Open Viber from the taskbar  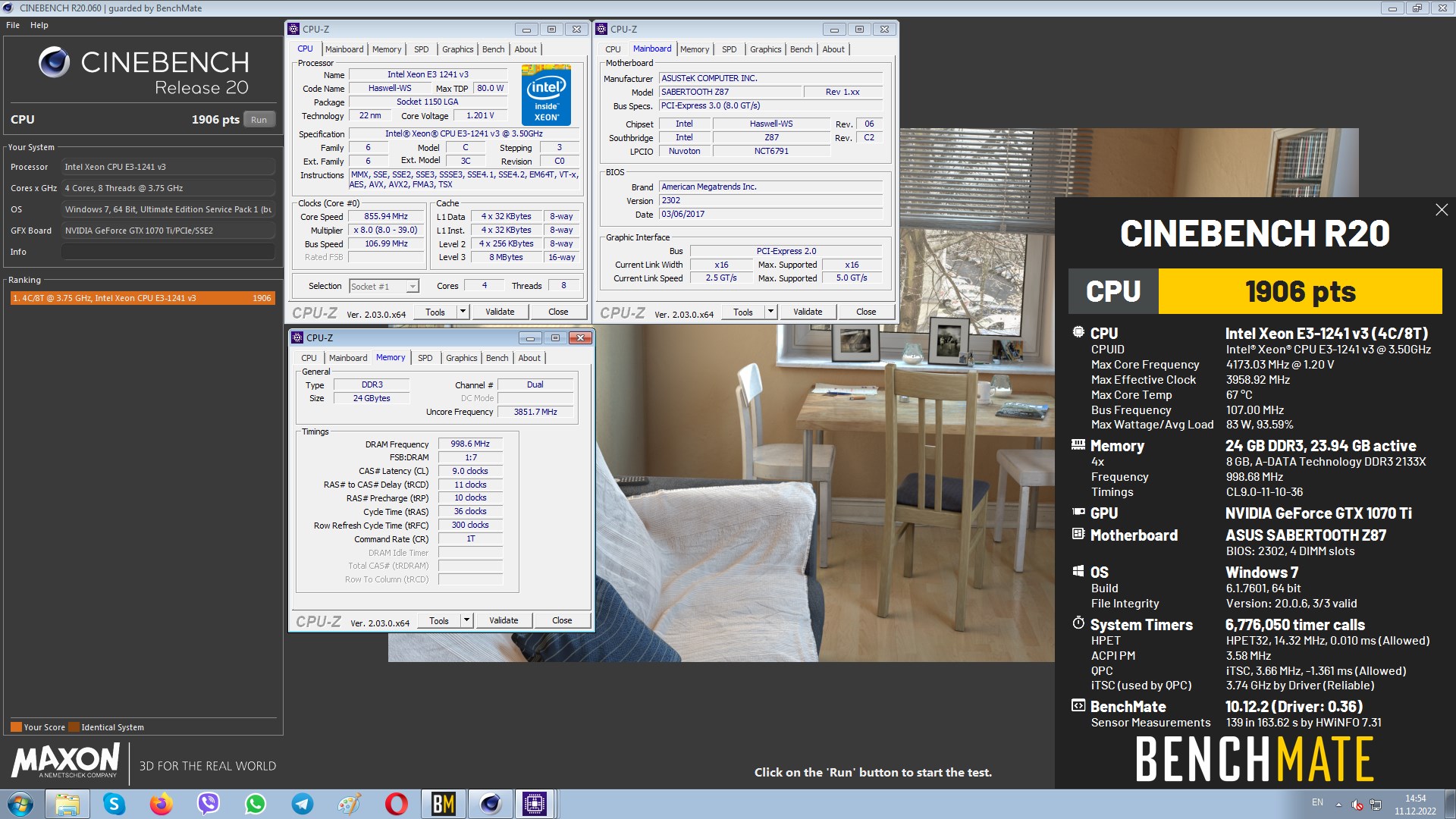208,804
